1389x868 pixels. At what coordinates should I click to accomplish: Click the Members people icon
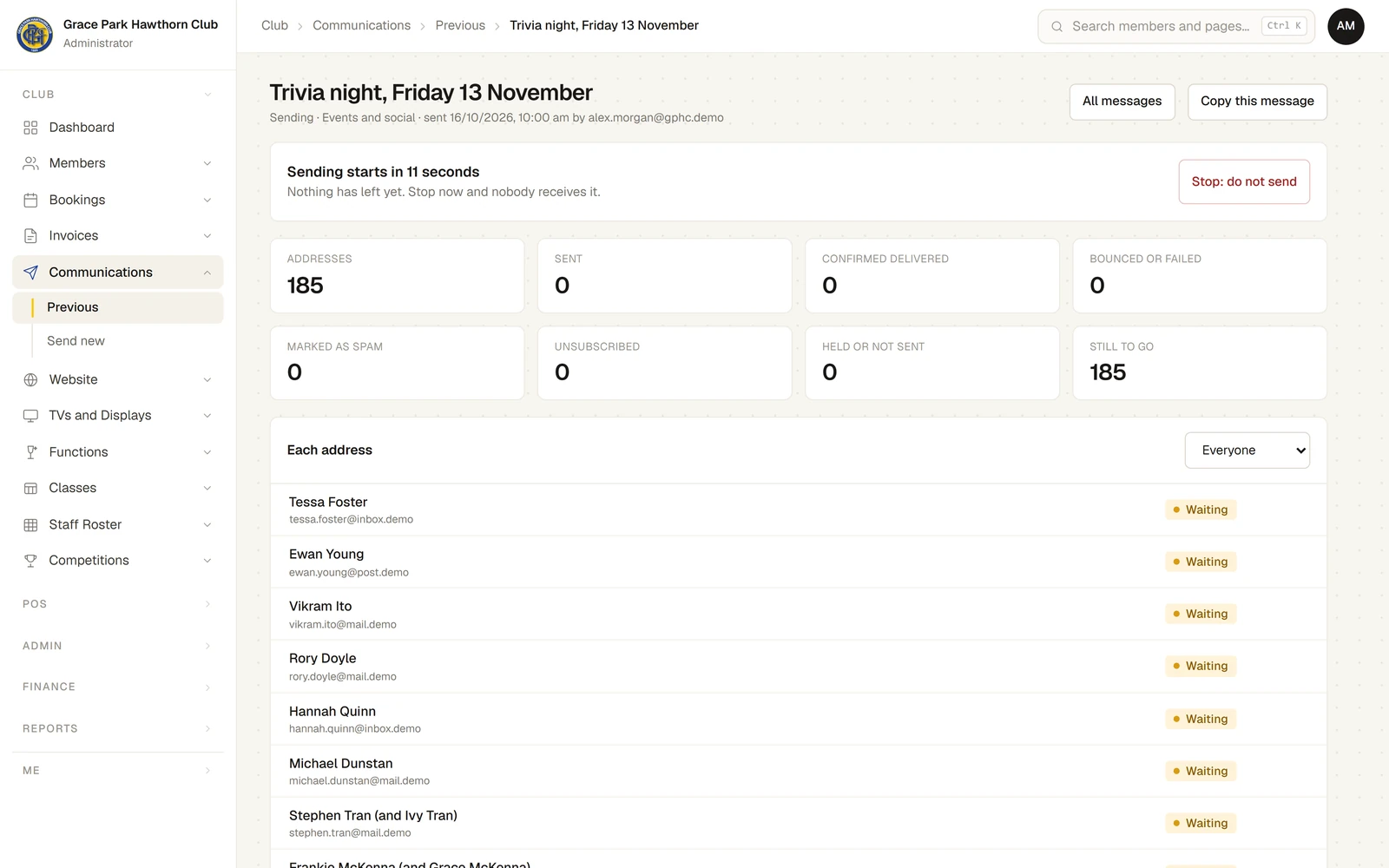click(x=30, y=163)
